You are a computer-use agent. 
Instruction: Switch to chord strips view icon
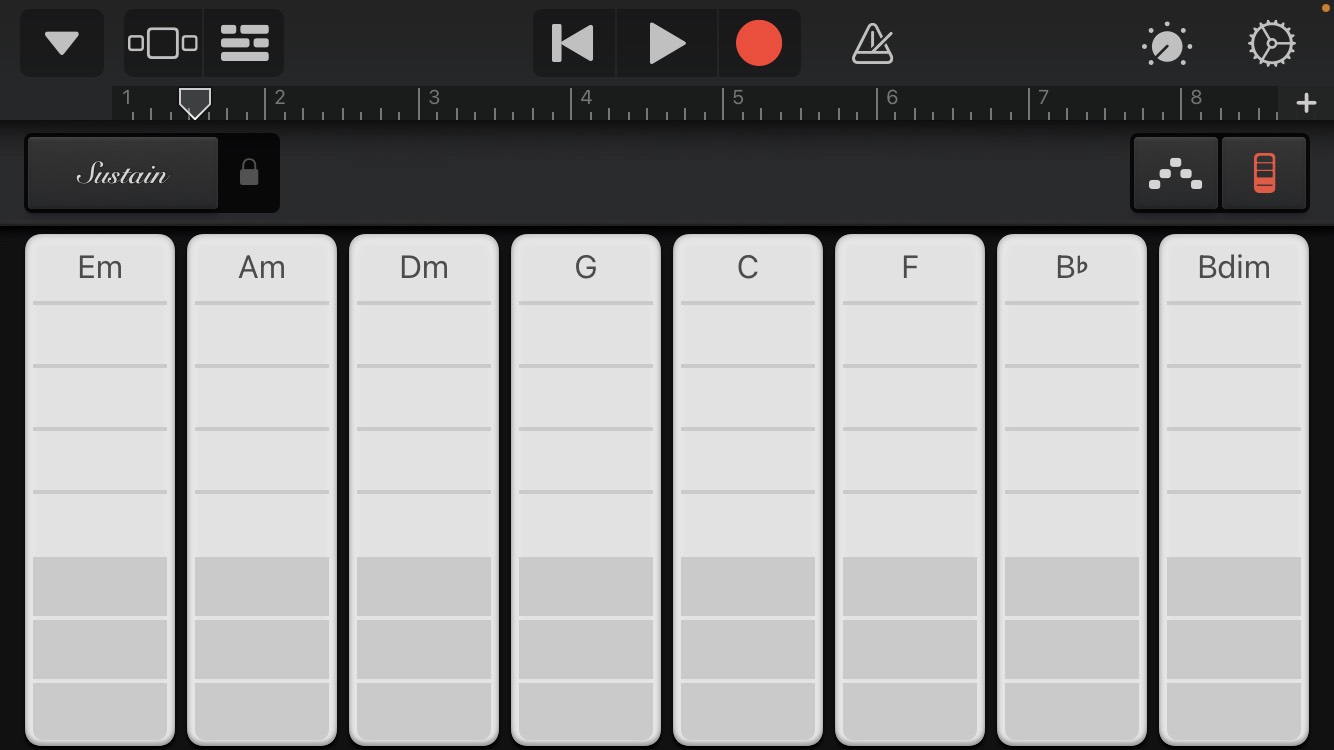[1264, 173]
